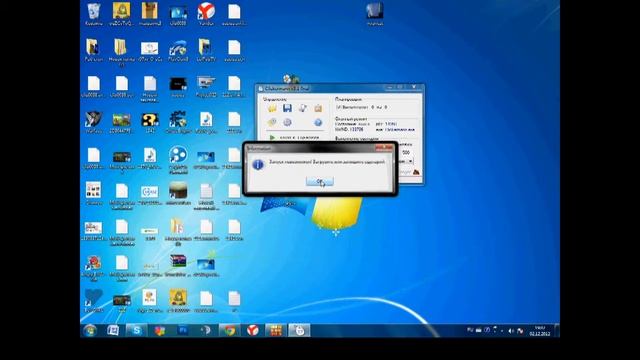Select the Yandex browser shortcut on the desktop

(206, 14)
